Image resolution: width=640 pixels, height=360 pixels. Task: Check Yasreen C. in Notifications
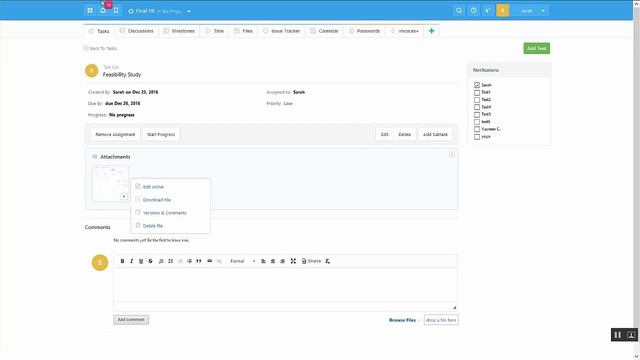tap(477, 129)
